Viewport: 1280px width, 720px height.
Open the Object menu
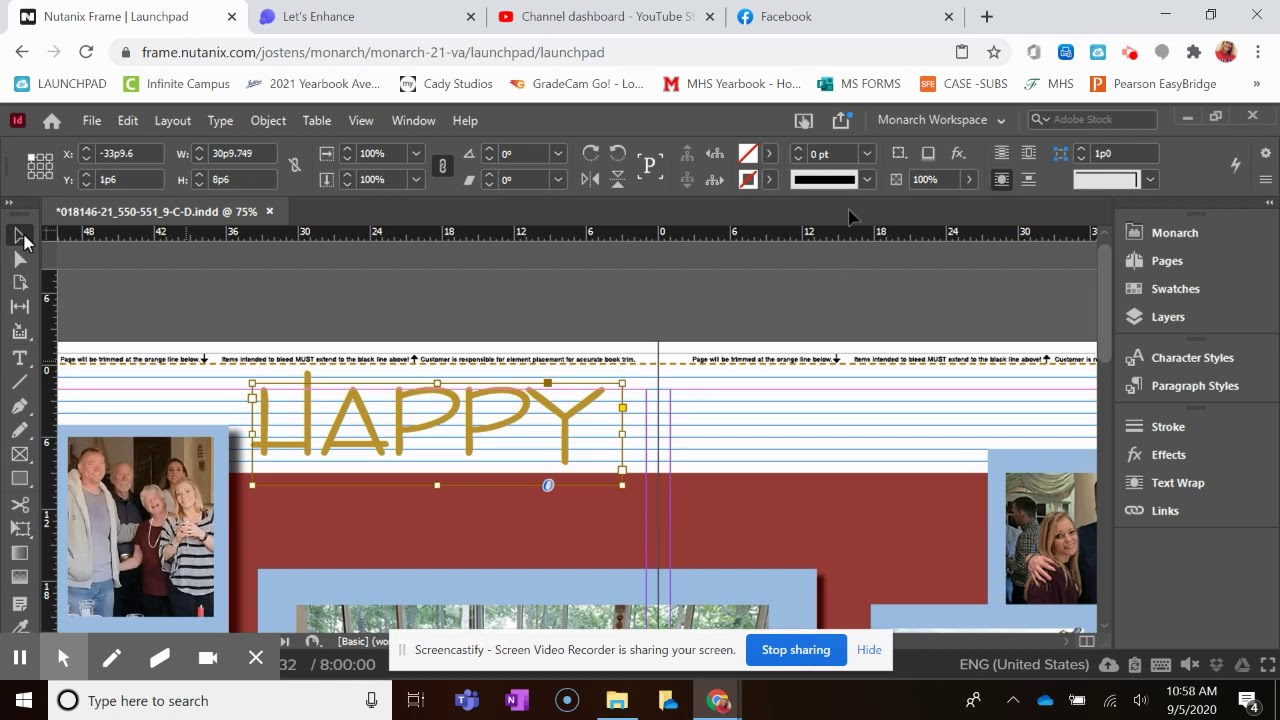268,120
